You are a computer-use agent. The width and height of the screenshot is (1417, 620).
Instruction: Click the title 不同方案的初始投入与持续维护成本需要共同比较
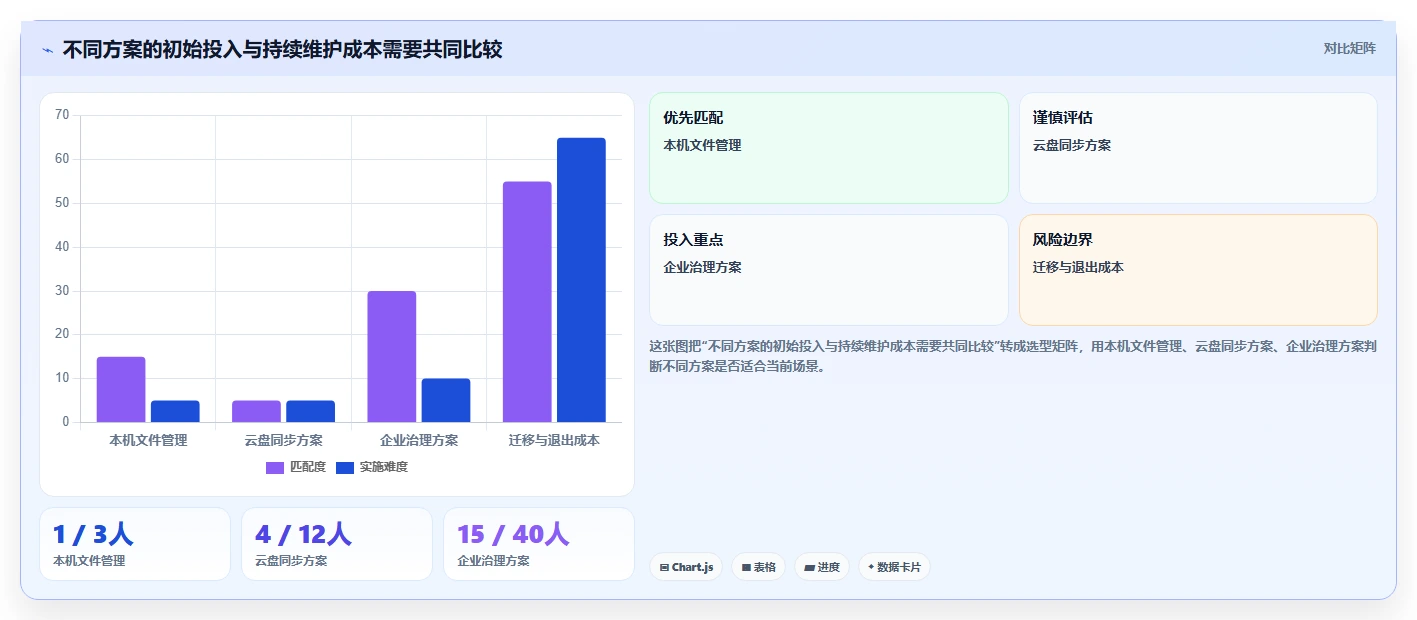(x=282, y=49)
